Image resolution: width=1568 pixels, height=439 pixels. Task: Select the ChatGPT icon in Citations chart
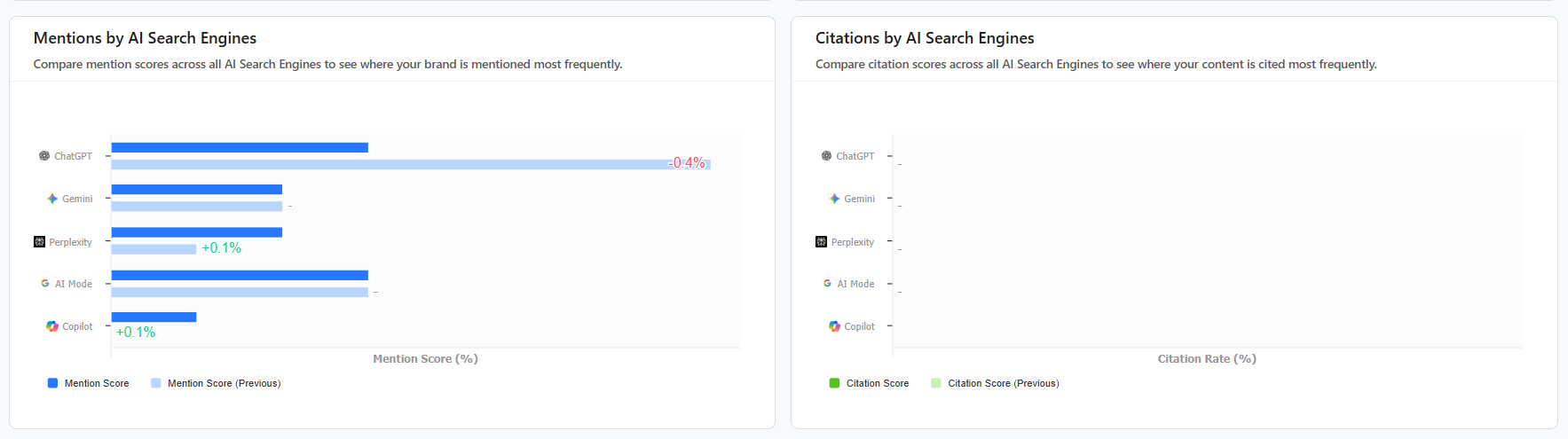[x=827, y=156]
